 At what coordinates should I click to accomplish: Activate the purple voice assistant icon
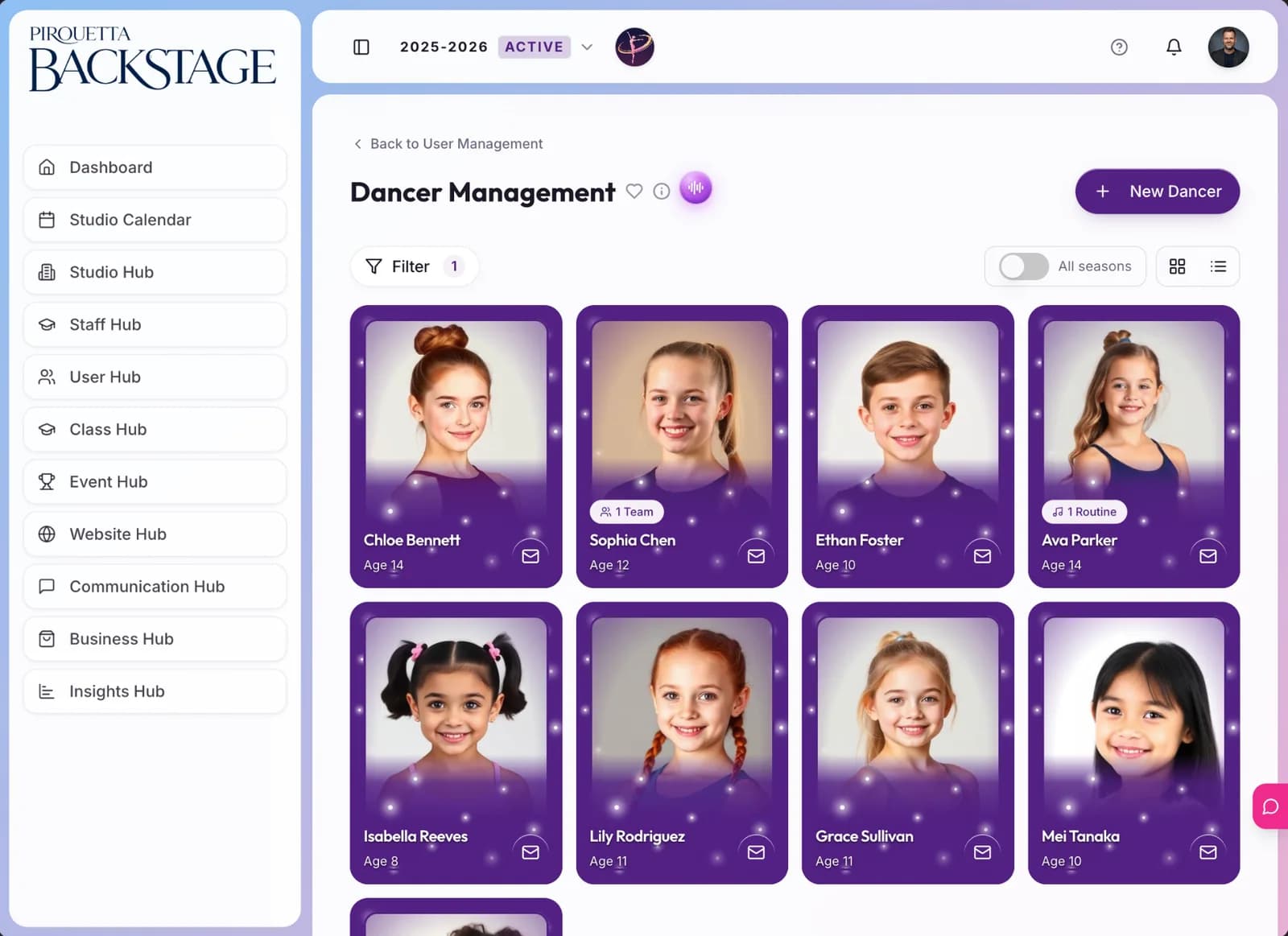(x=696, y=188)
